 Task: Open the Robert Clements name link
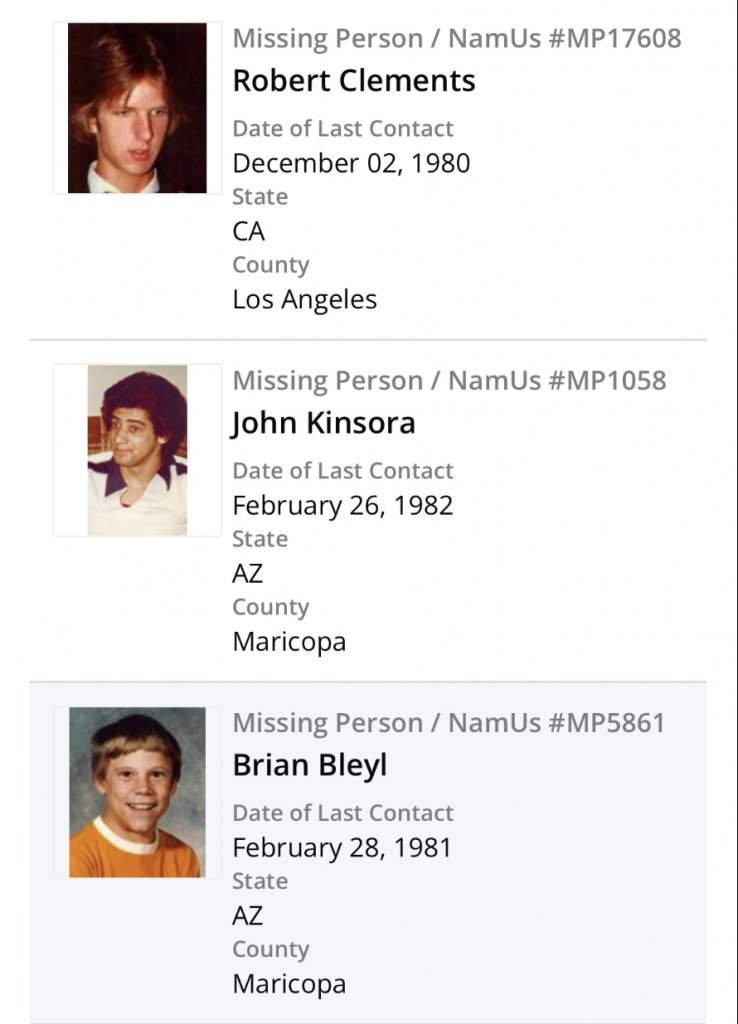(354, 81)
